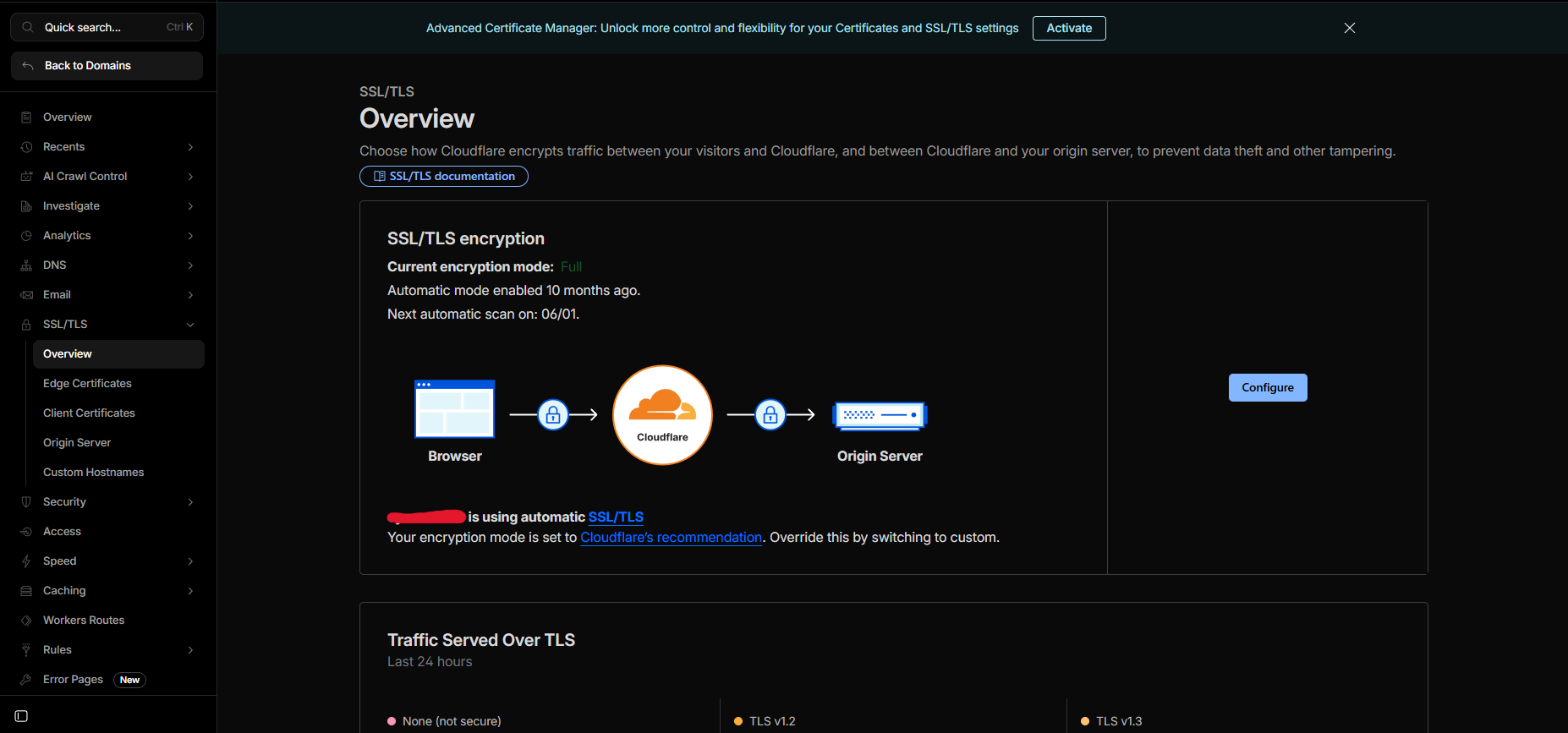1568x733 pixels.
Task: Click the 'None (not secure)' legend entry
Action: point(444,721)
